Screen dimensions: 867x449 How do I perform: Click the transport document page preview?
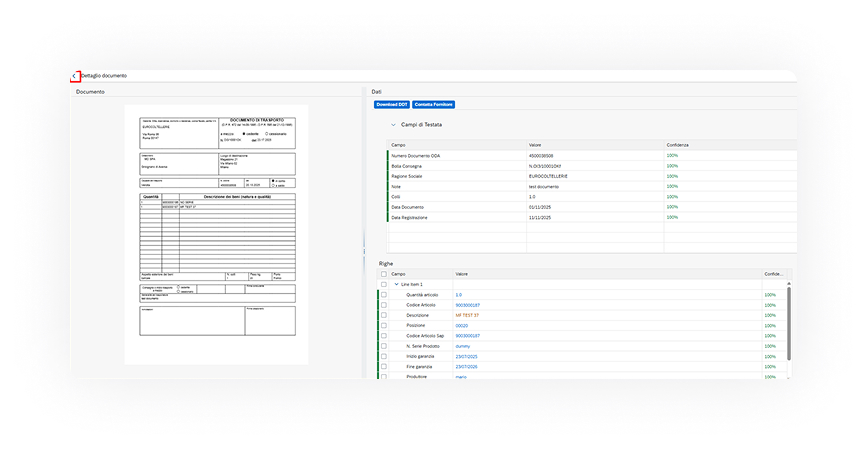tap(216, 235)
